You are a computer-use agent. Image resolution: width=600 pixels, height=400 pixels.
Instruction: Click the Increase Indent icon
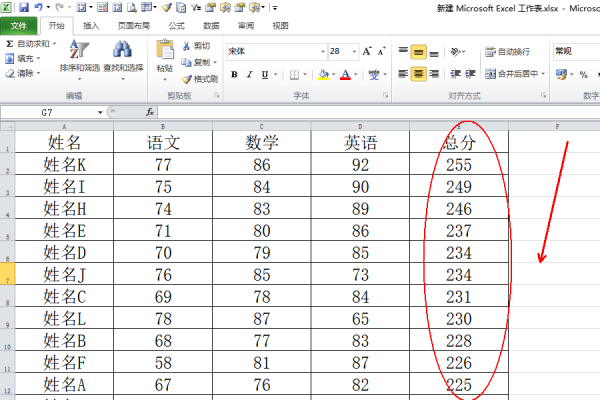click(470, 73)
